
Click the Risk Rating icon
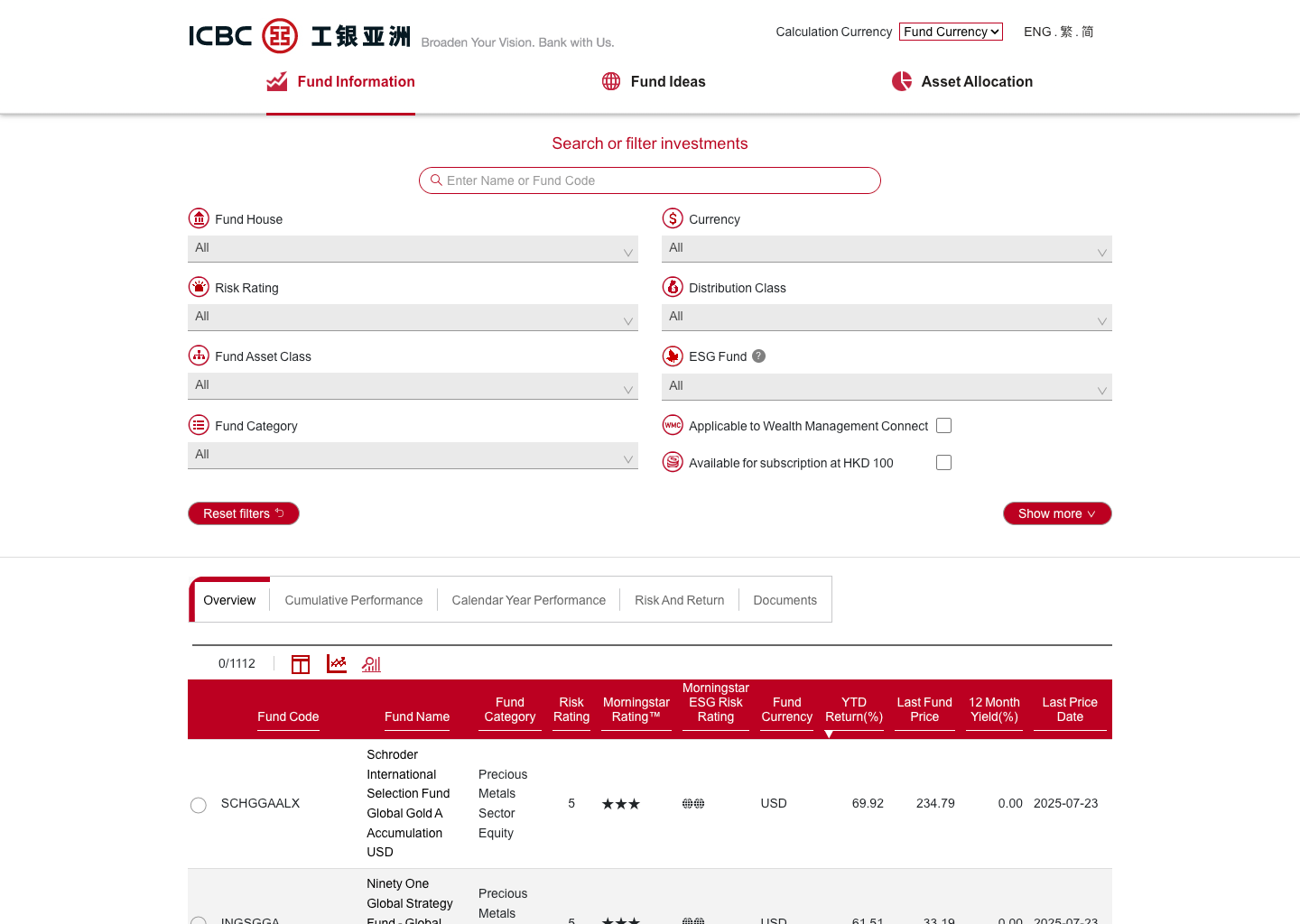[x=199, y=287]
